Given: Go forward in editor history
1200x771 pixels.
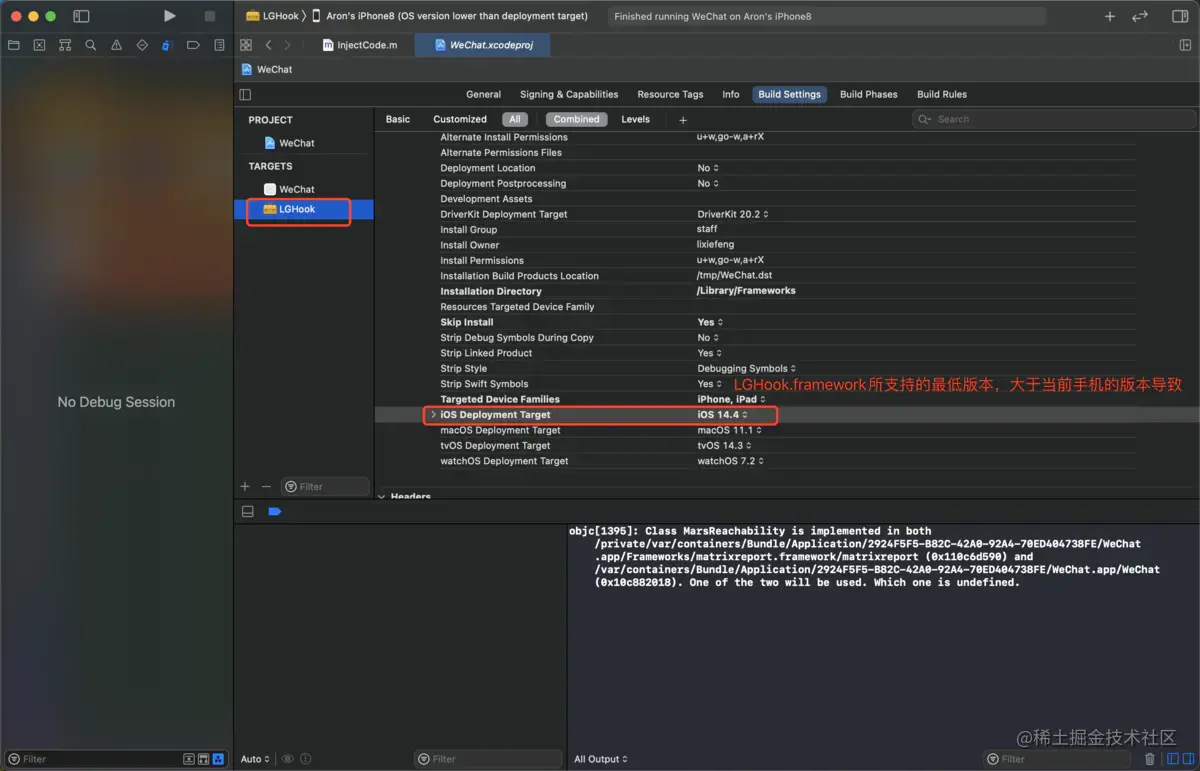Looking at the screenshot, I should coord(288,45).
